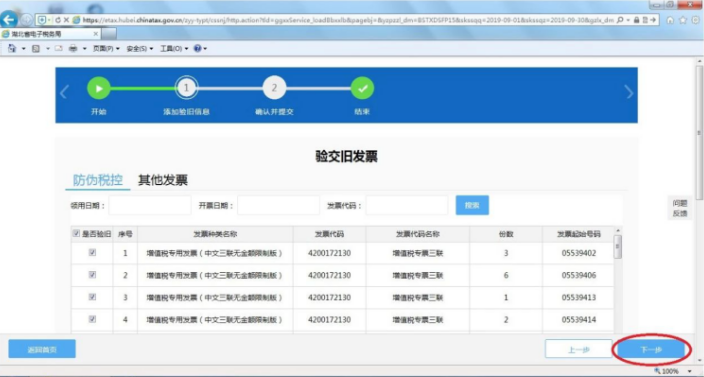
Task: Open the print icon dropdown arrow
Action: point(84,48)
